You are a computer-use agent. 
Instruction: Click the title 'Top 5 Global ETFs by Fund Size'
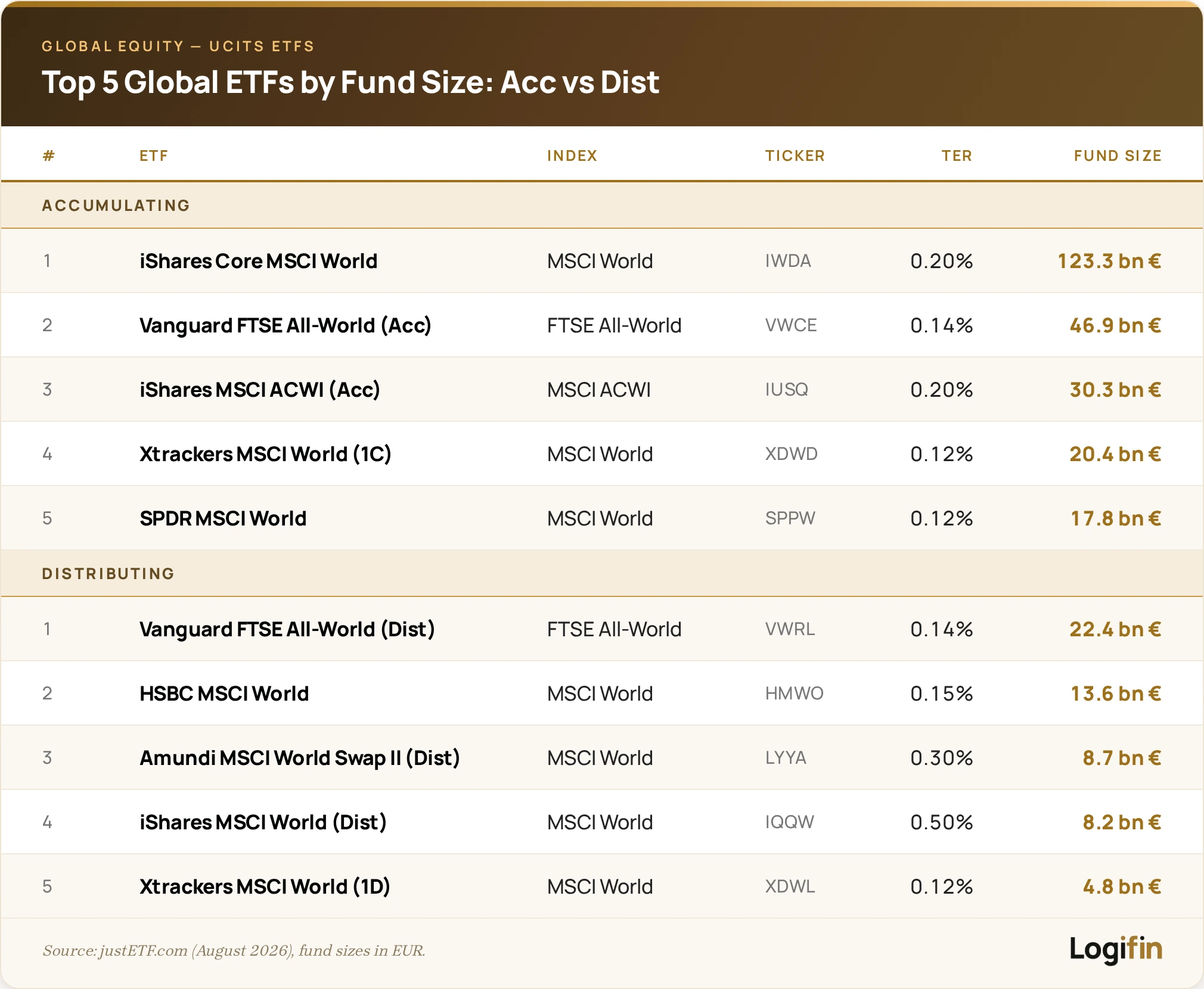coord(268,82)
